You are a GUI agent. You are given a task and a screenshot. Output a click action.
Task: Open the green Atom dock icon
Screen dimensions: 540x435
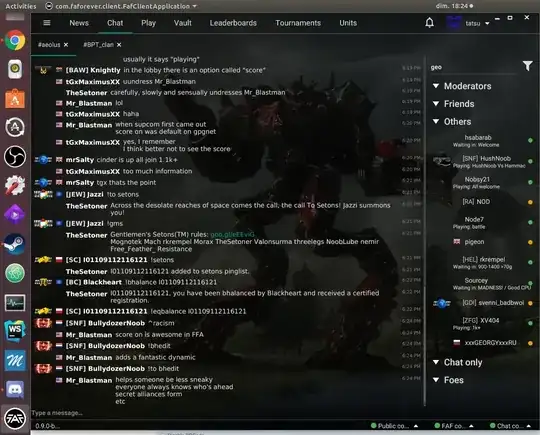15,273
